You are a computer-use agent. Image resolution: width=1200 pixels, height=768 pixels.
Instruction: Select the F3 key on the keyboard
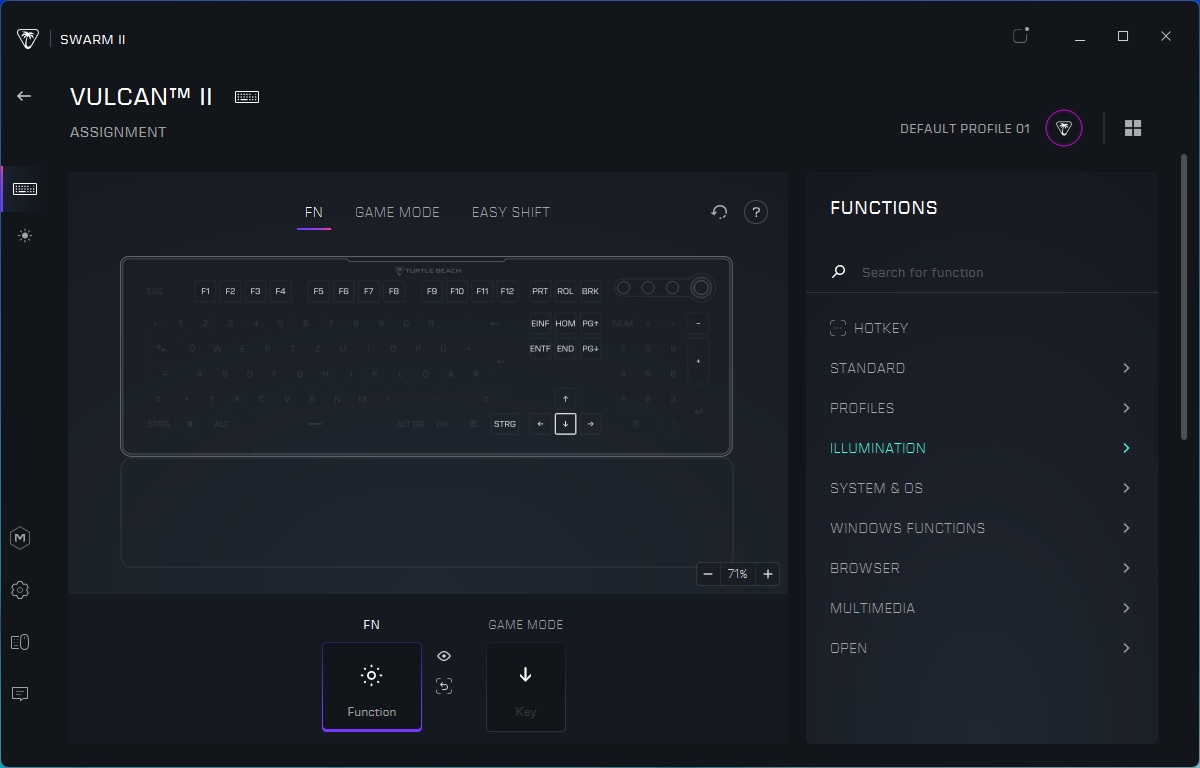255,291
